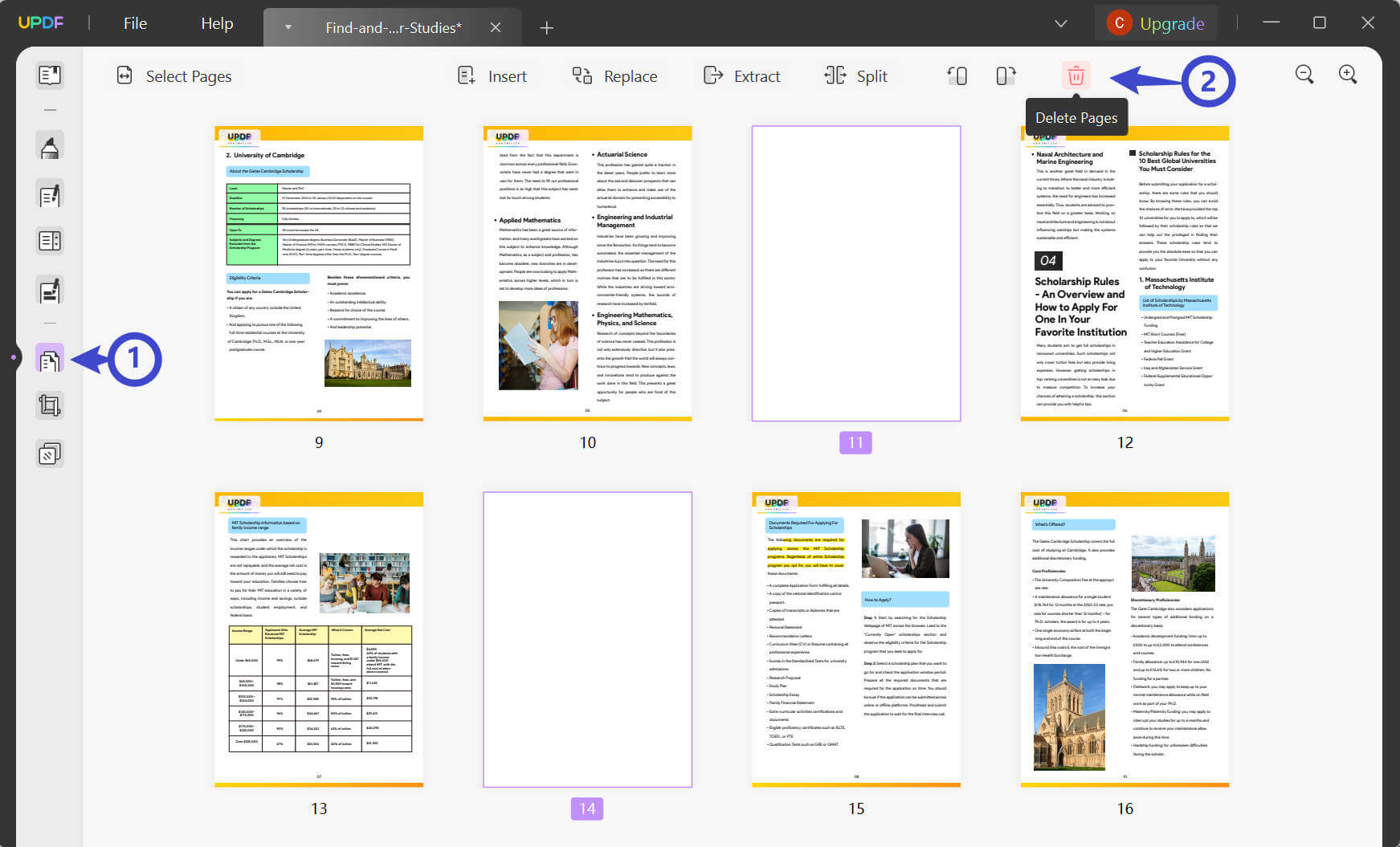Select the Comment highlighter tool
Screen dimensions: 1400x847
pyautogui.click(x=50, y=147)
